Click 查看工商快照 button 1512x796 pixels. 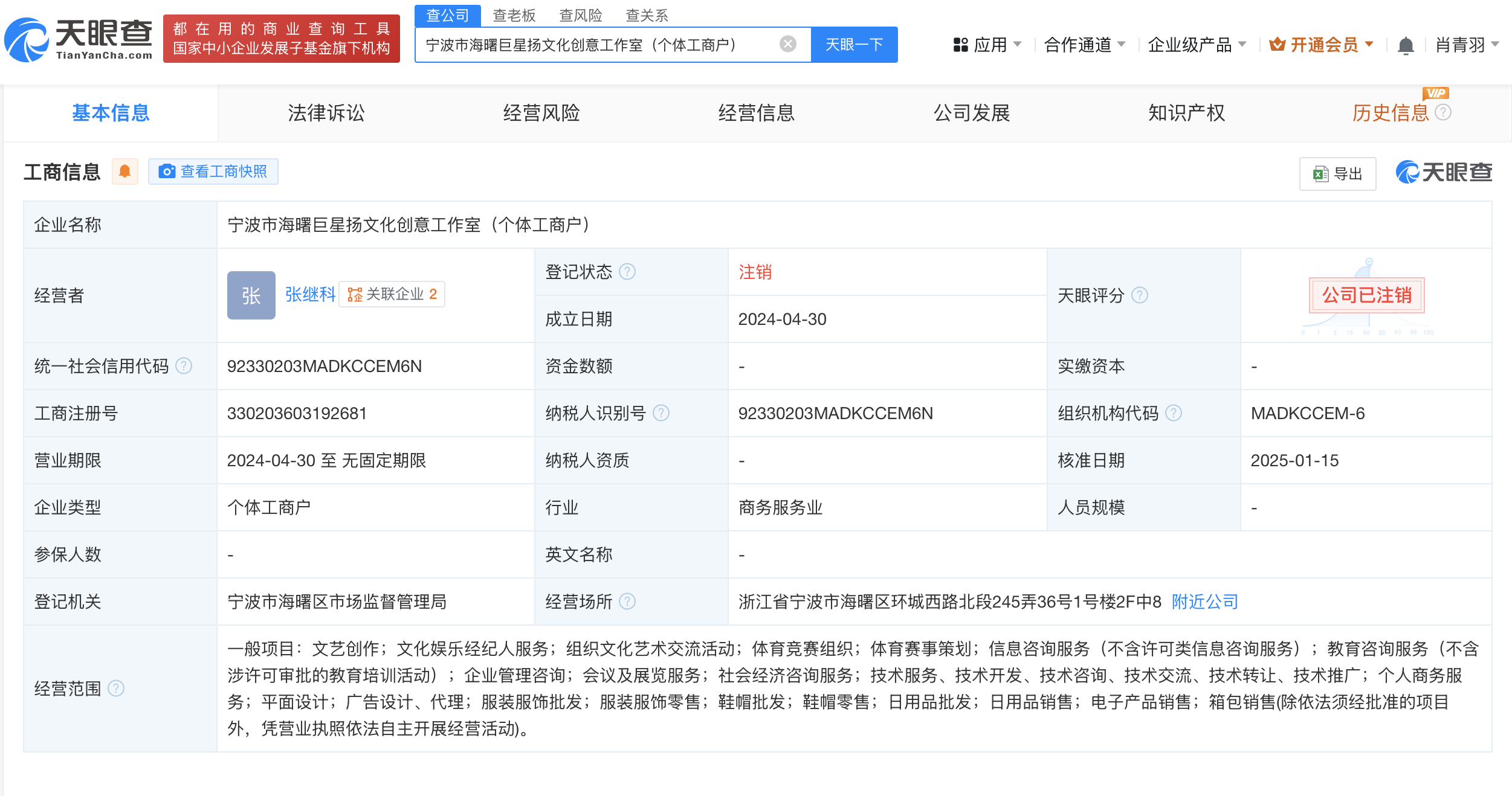pos(213,172)
